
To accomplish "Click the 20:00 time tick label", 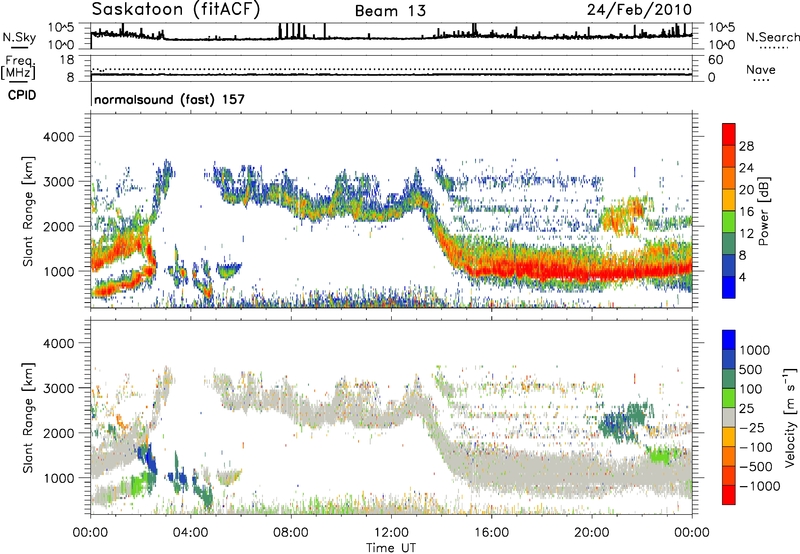I will (x=591, y=533).
